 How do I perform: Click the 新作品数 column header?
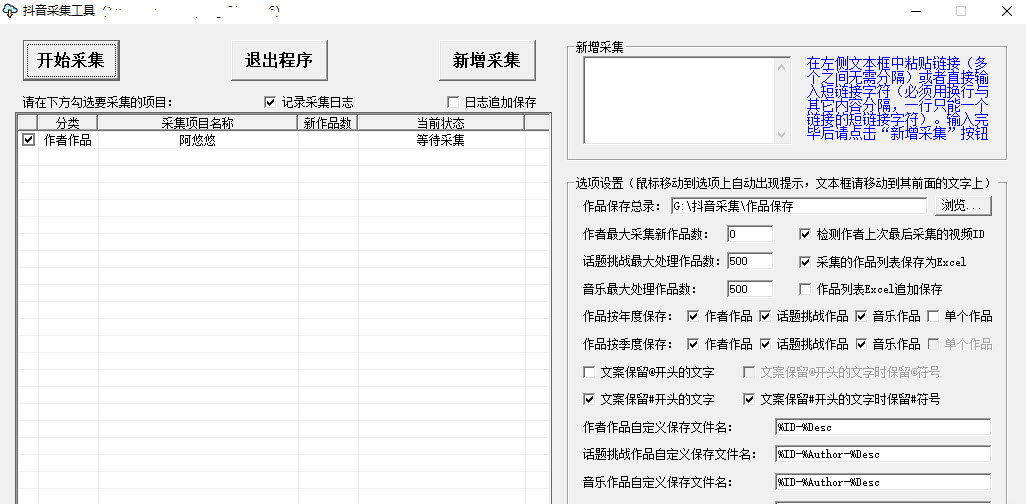point(328,123)
